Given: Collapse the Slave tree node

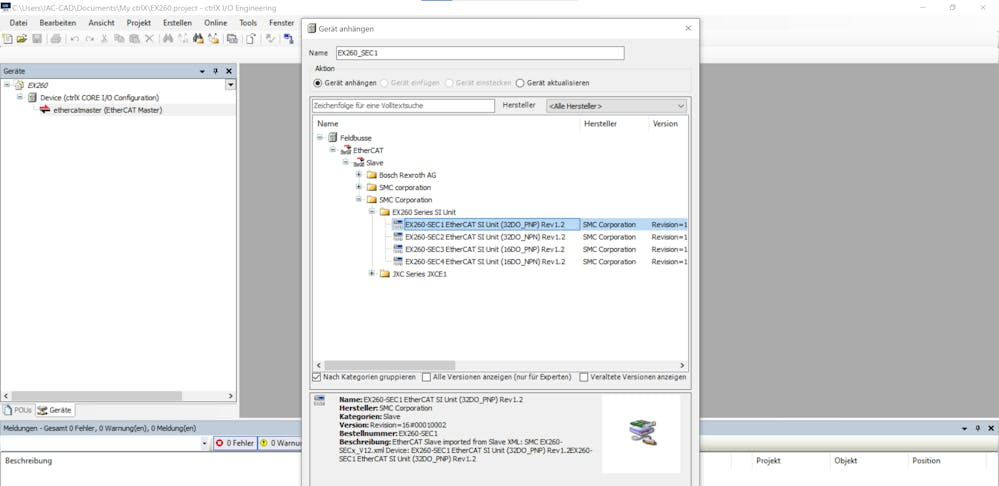Looking at the screenshot, I should 345,162.
